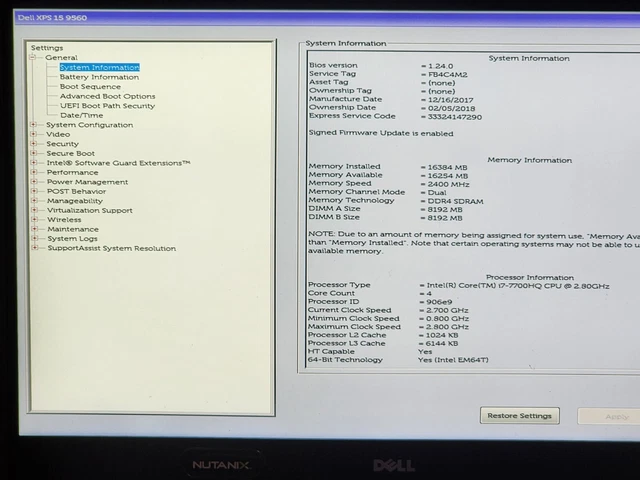Expand the Secure Boot node

[34, 153]
